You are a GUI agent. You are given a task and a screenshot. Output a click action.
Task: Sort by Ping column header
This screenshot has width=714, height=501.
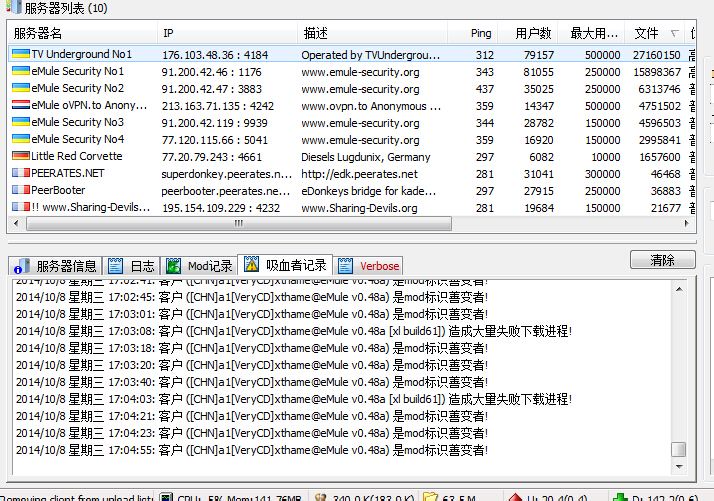point(473,33)
